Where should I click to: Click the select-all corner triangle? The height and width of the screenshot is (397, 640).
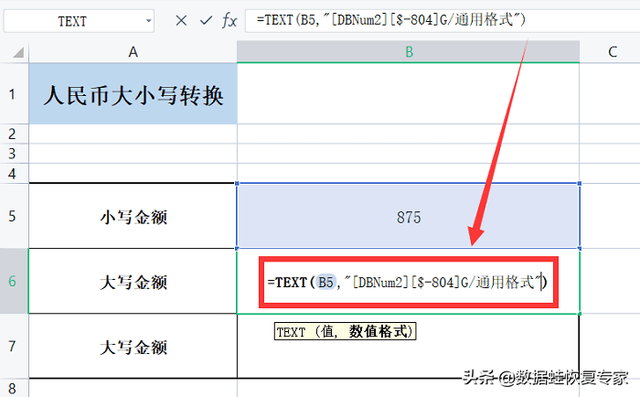pos(18,52)
